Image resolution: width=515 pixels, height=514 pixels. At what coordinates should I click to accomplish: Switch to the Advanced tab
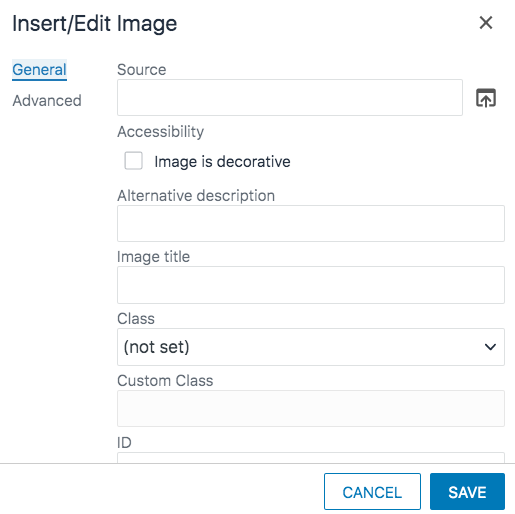(x=47, y=101)
